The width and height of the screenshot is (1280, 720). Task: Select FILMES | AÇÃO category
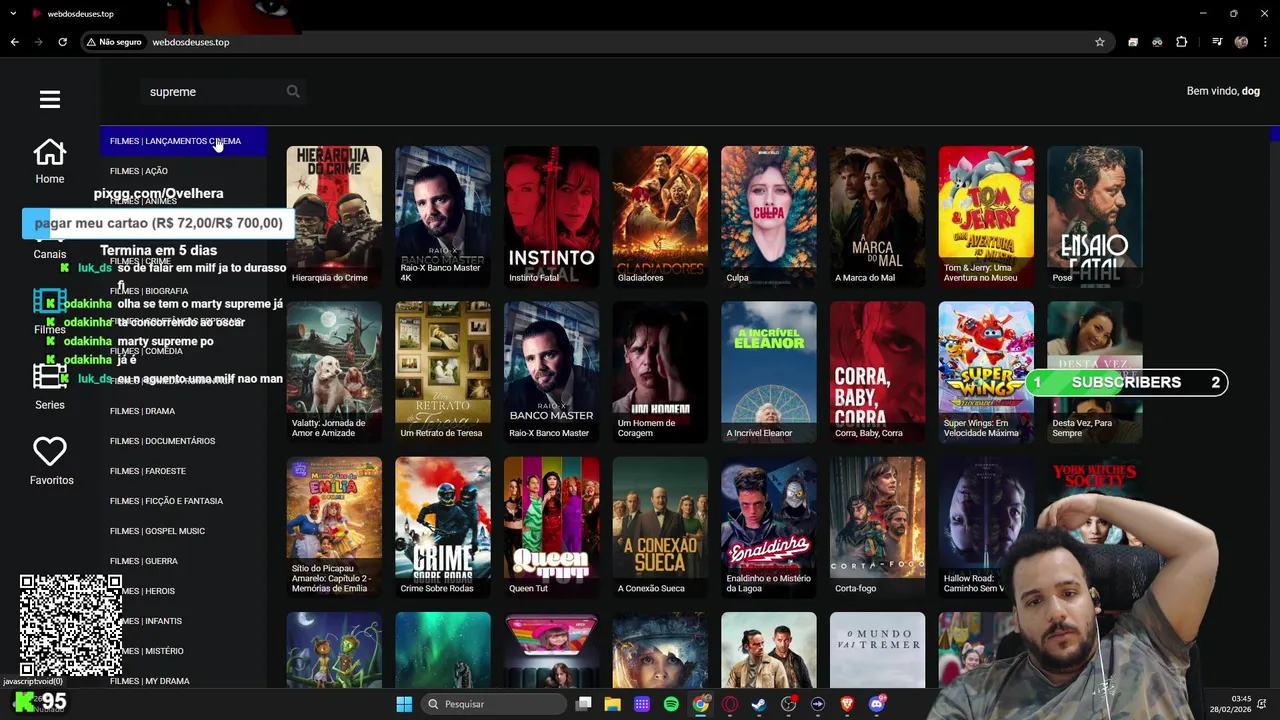184,171
